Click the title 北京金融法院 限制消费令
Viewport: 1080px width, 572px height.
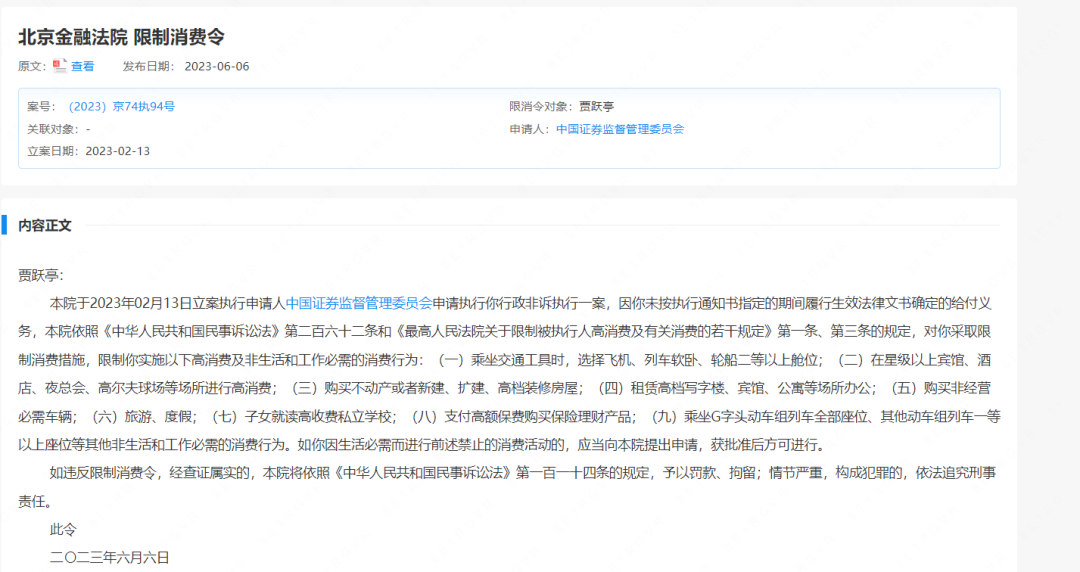[x=121, y=37]
